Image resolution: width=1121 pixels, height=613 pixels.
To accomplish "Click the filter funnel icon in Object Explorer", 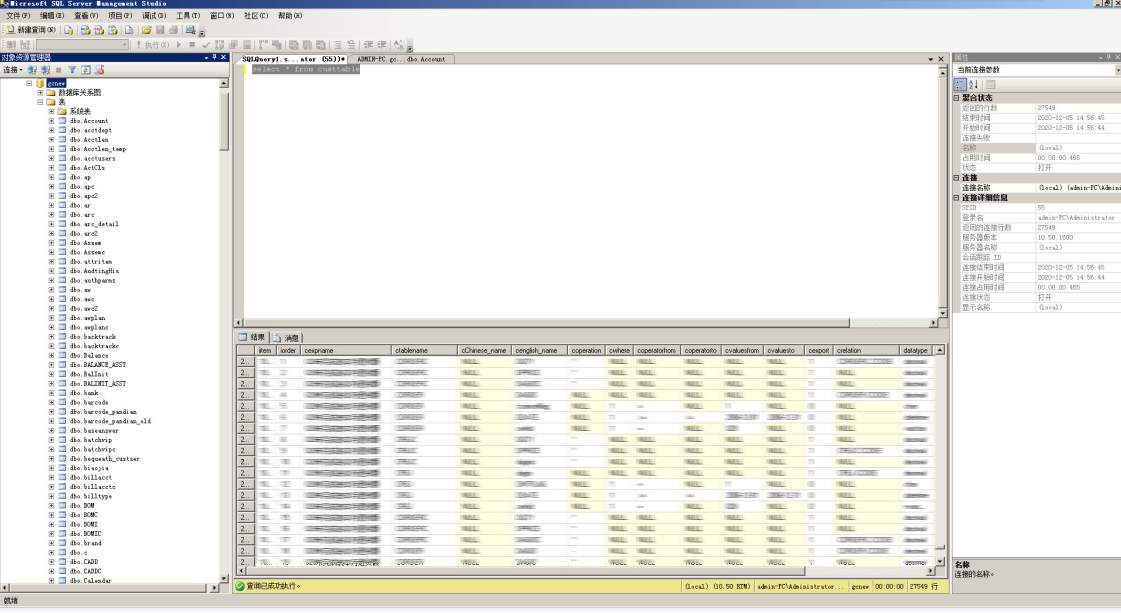I will [x=72, y=70].
